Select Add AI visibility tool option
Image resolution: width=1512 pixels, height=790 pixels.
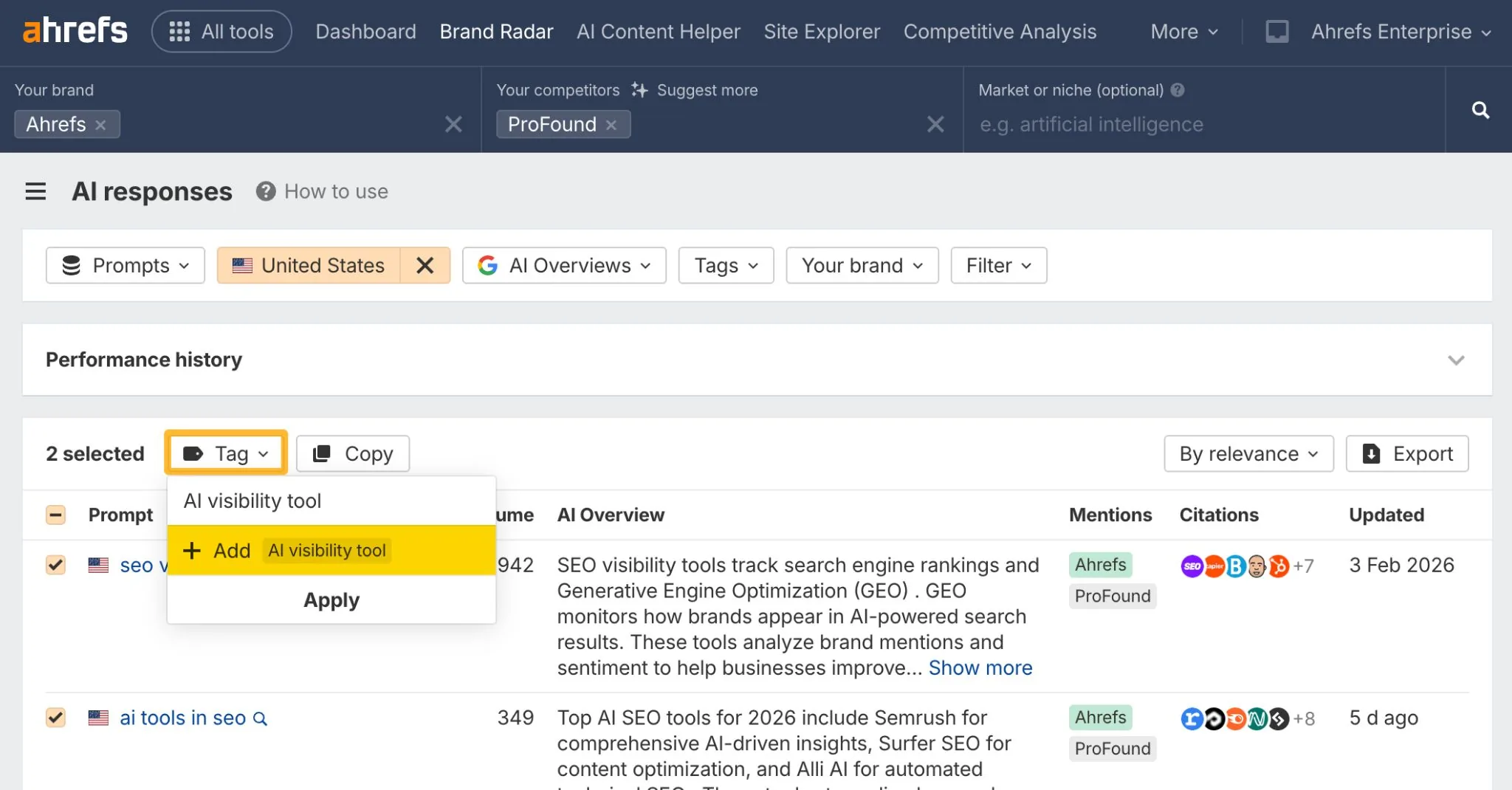coord(331,551)
